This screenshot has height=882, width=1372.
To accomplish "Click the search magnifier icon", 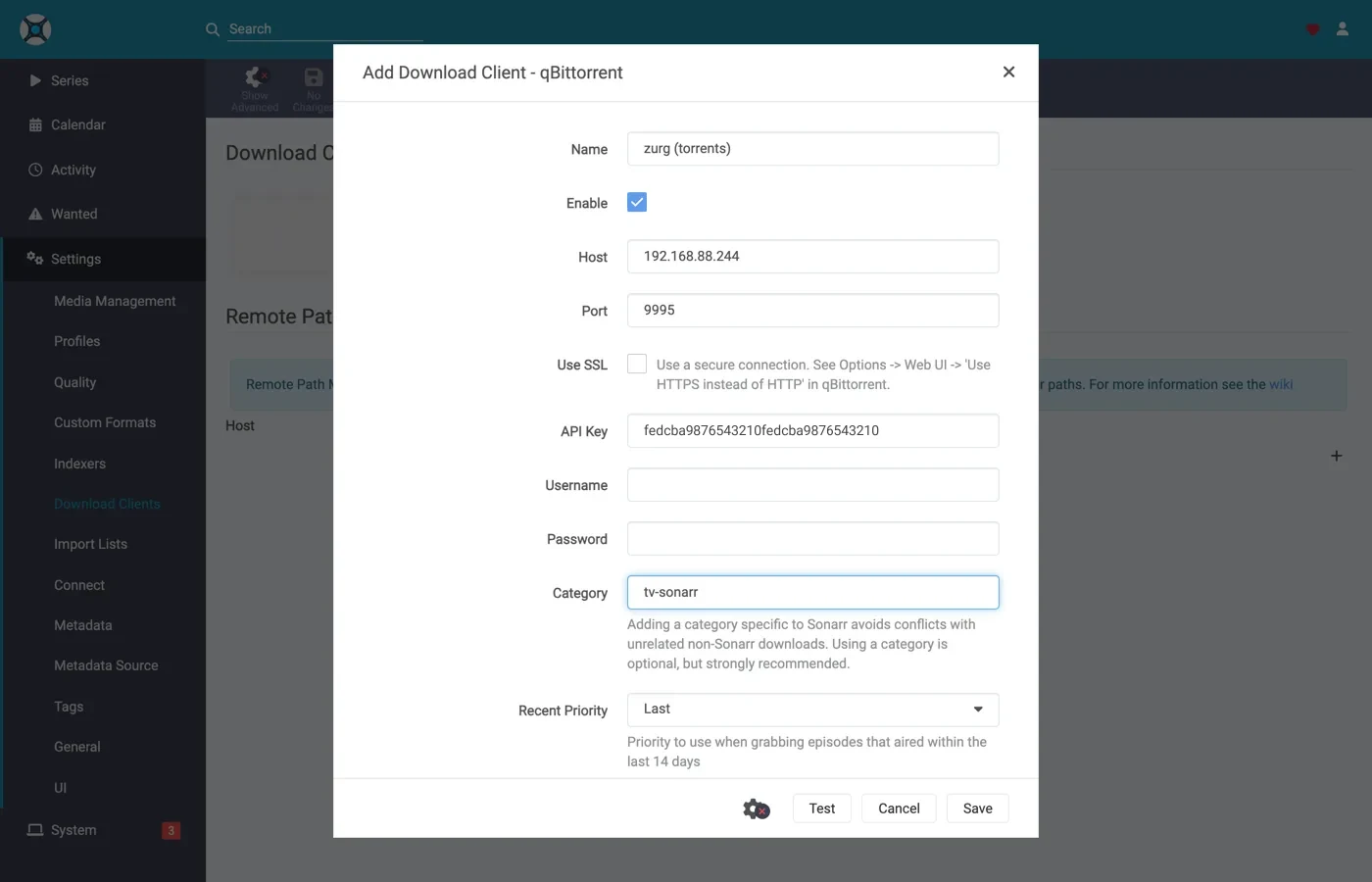I will (x=213, y=29).
